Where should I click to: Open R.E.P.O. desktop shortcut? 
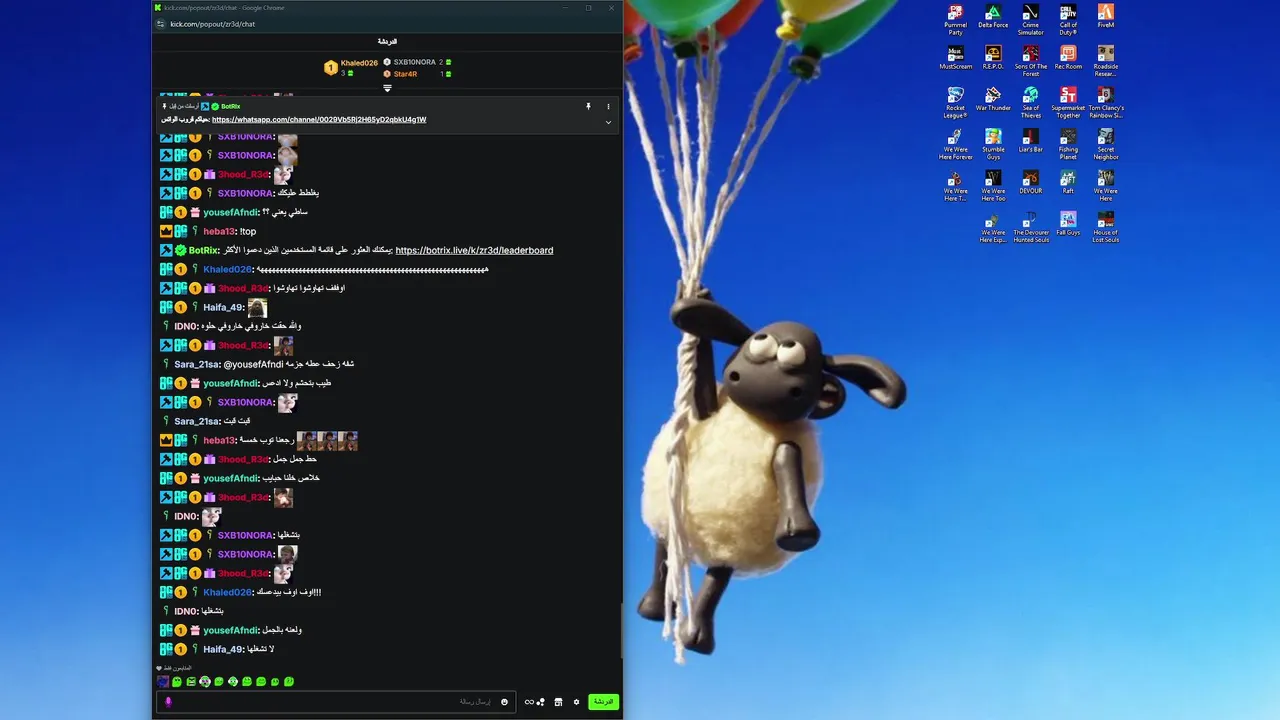pos(993,58)
